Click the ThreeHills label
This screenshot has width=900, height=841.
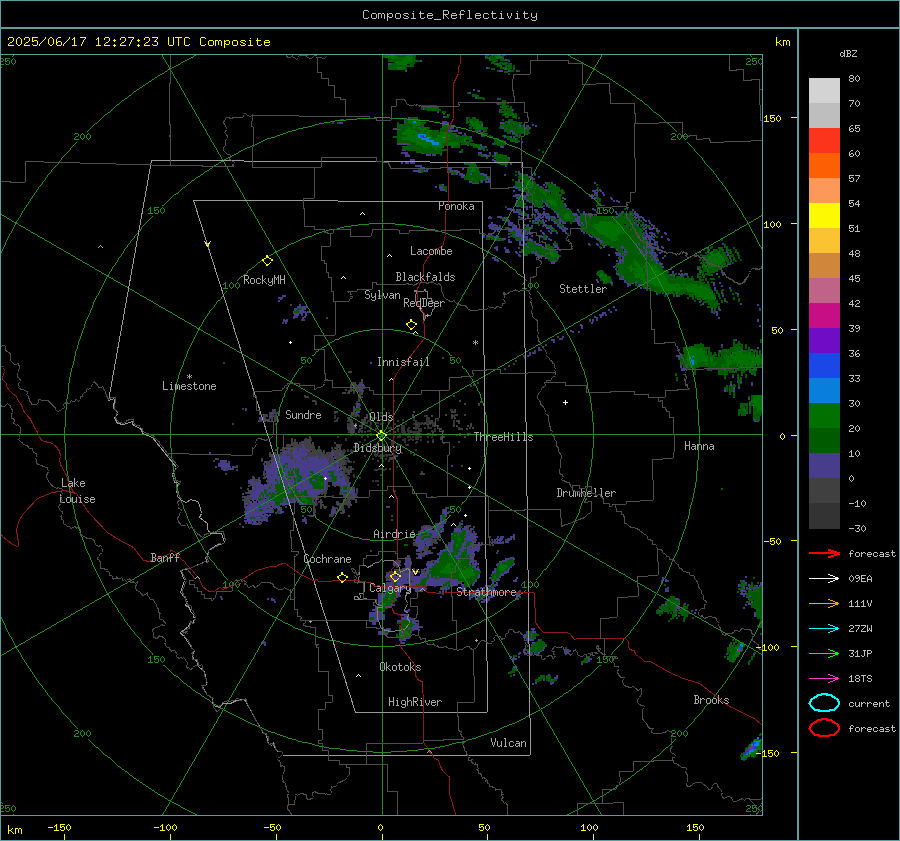coord(503,437)
